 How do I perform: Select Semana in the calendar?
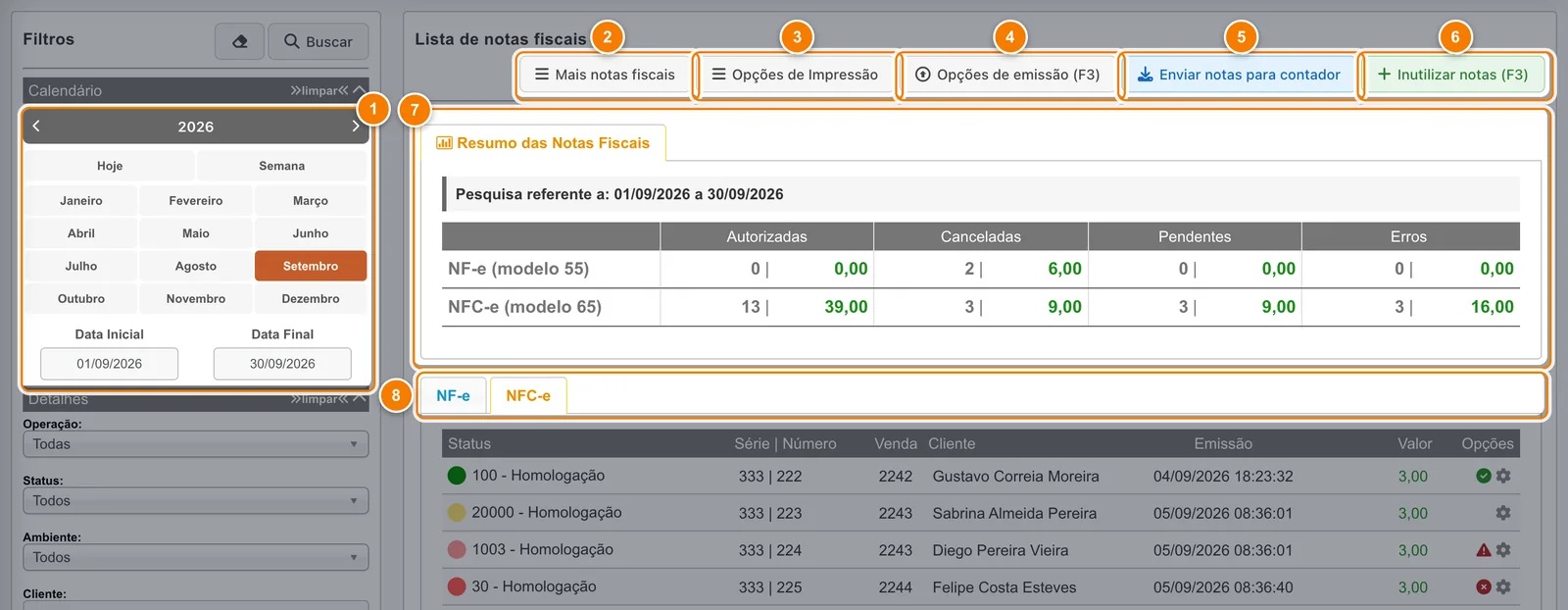click(282, 166)
